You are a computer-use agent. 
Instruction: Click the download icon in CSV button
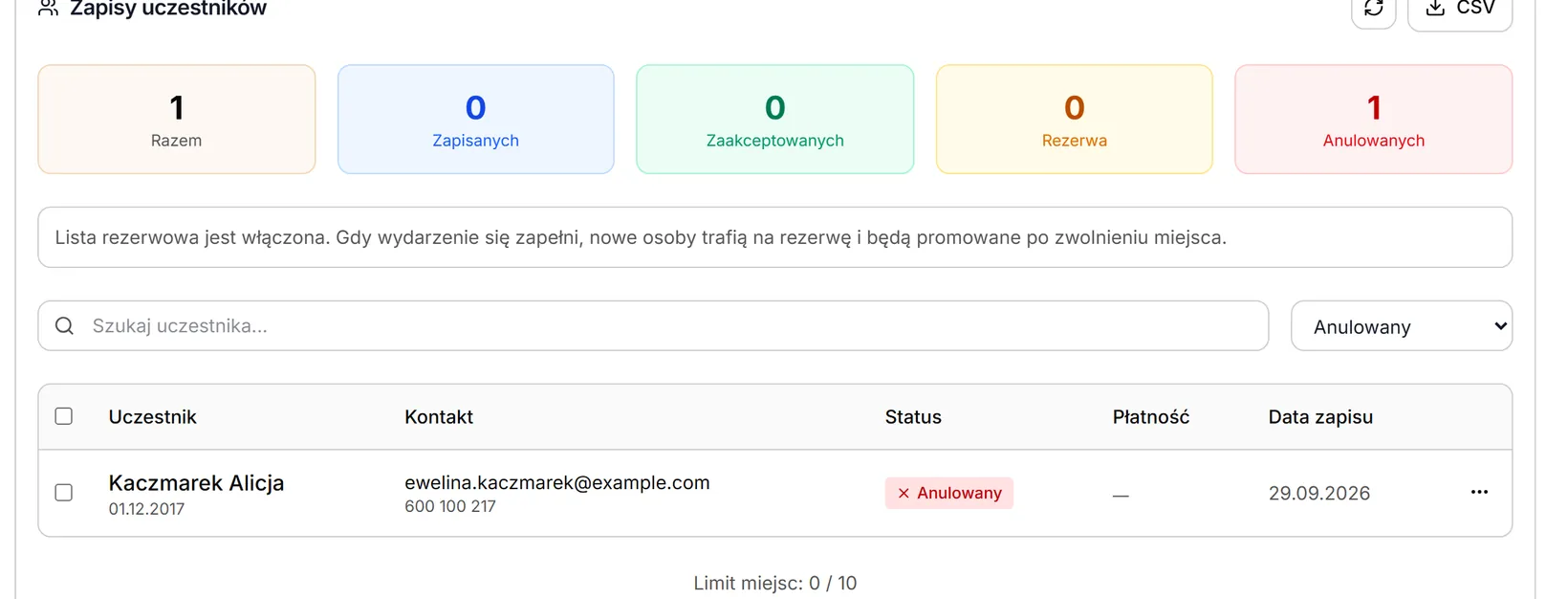pyautogui.click(x=1435, y=8)
